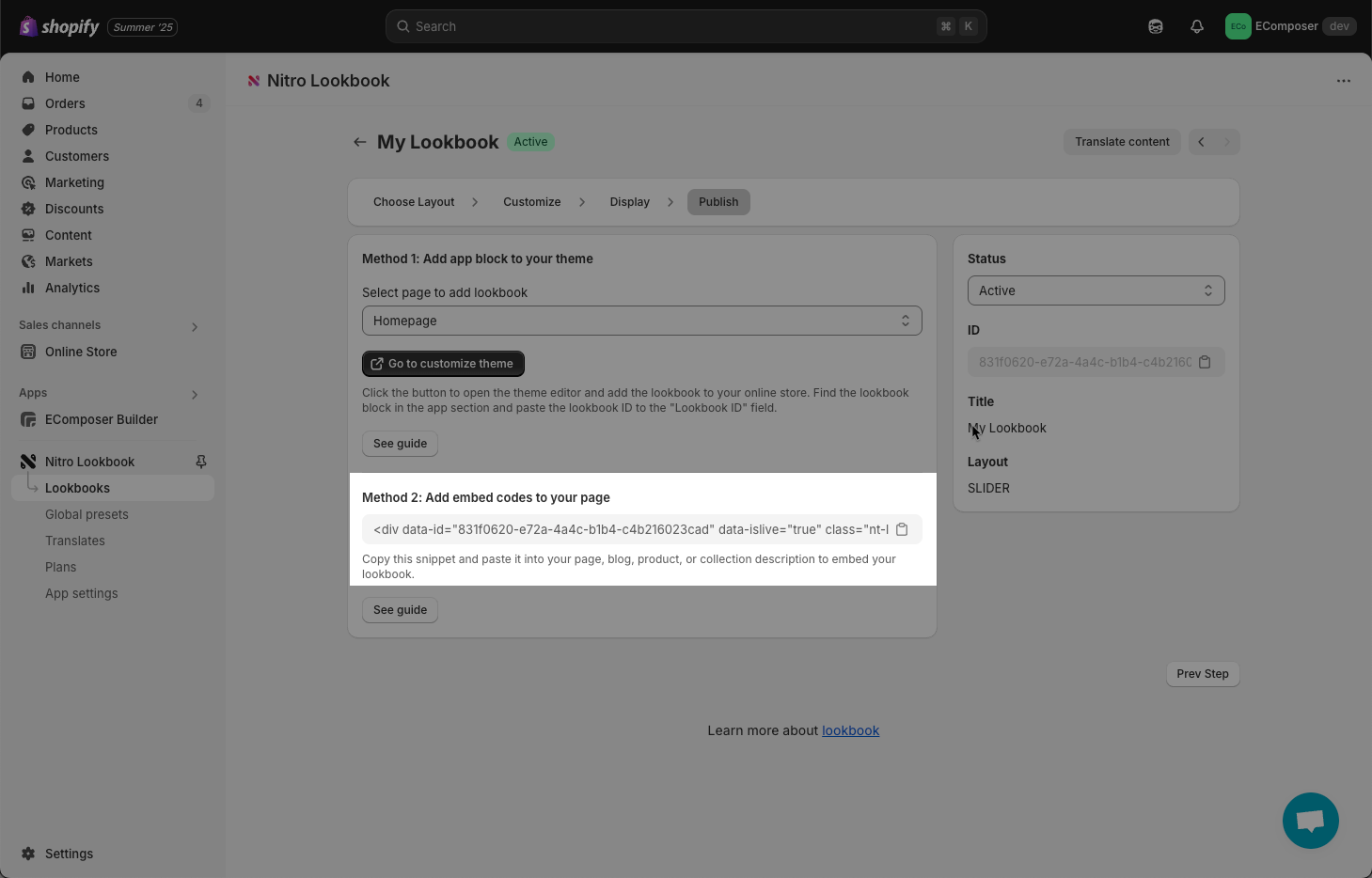This screenshot has height=878, width=1372.
Task: Switch to the Display step
Action: 630,202
